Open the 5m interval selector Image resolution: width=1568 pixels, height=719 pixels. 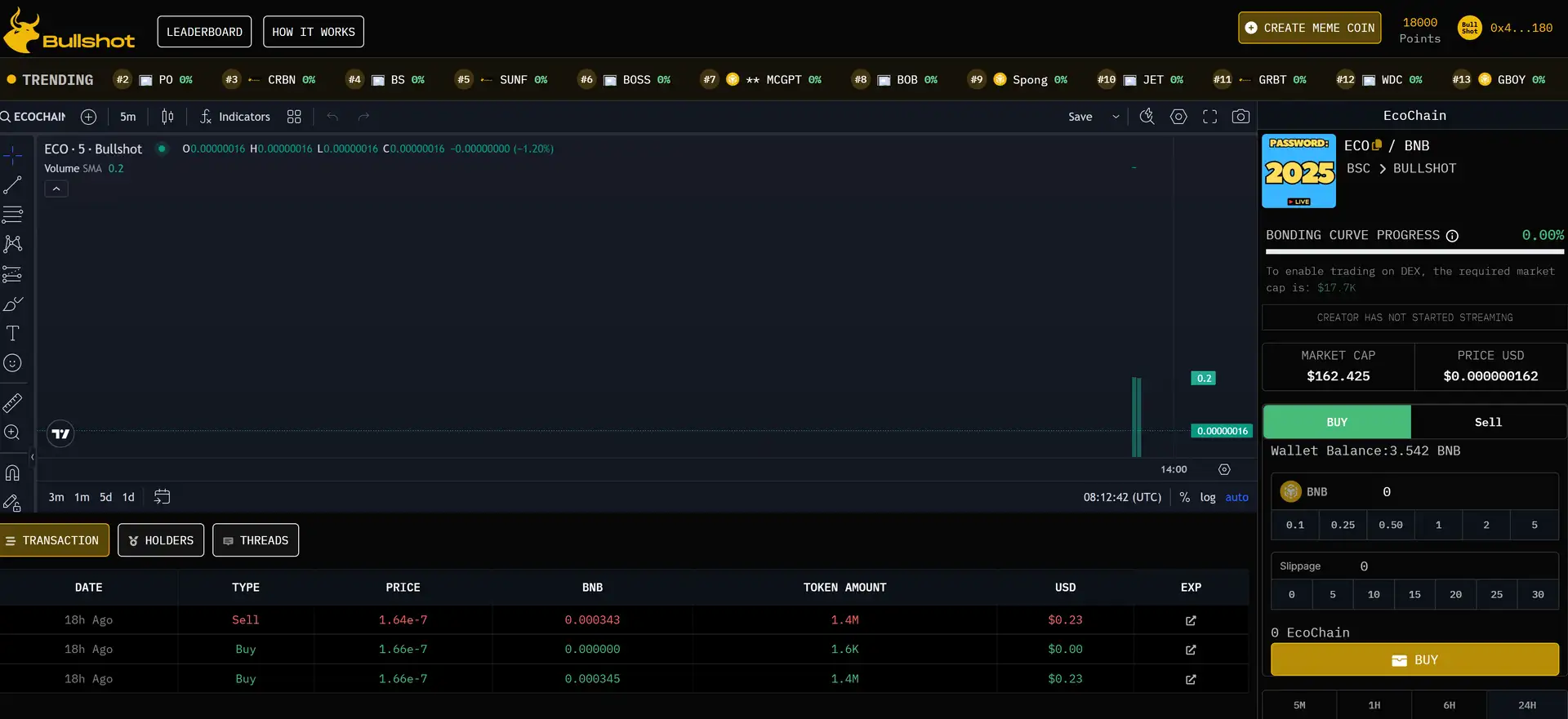coord(128,117)
